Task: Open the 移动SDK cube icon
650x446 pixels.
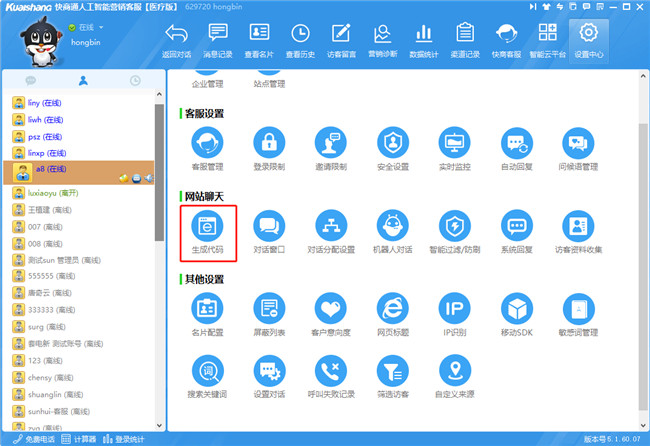Action: [516, 308]
